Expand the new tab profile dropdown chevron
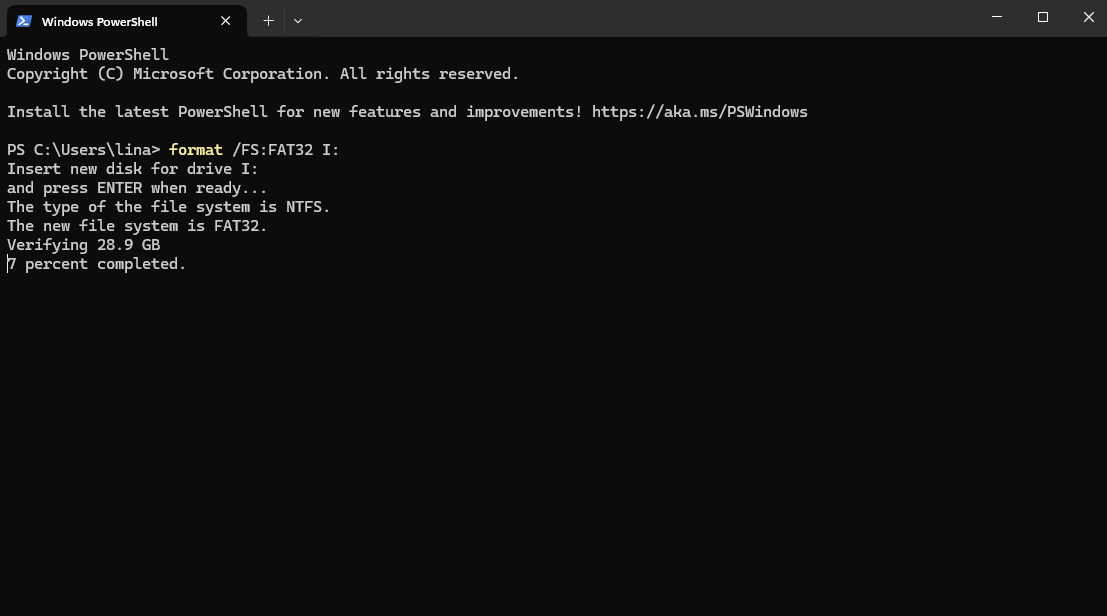Viewport: 1107px width, 616px height. (x=298, y=20)
